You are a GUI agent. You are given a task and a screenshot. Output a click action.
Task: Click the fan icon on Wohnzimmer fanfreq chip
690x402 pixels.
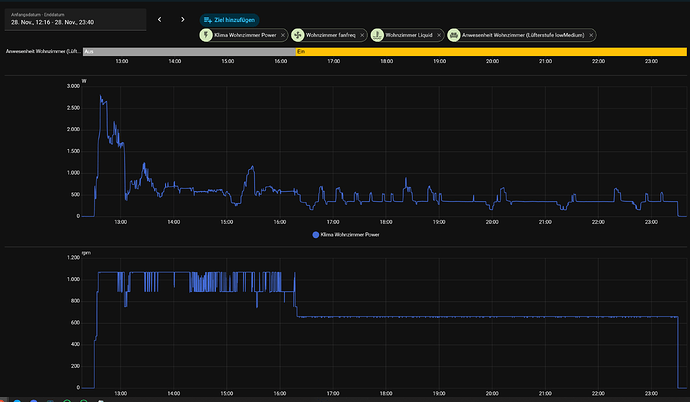tap(298, 35)
